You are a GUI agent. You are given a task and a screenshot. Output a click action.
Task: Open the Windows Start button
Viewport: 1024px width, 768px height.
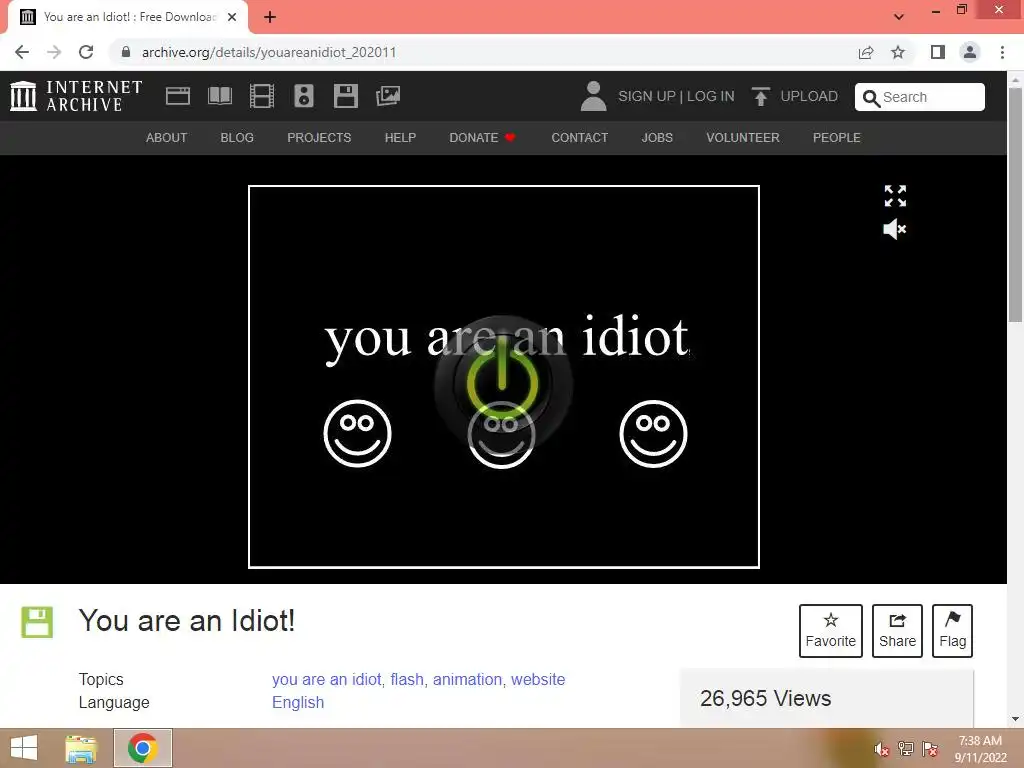24,748
